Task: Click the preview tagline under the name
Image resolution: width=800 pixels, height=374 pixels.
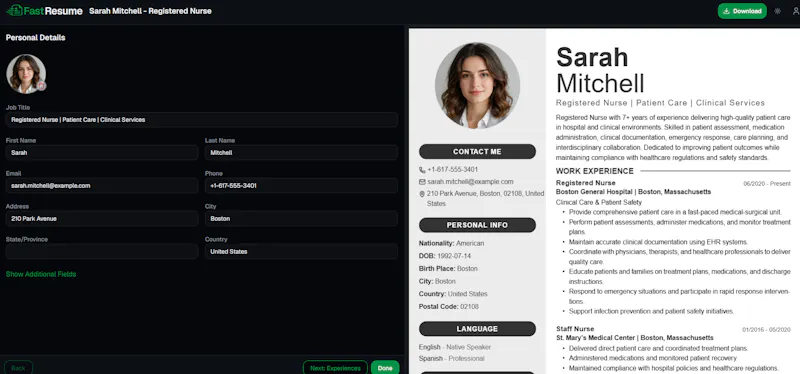Action: point(660,103)
